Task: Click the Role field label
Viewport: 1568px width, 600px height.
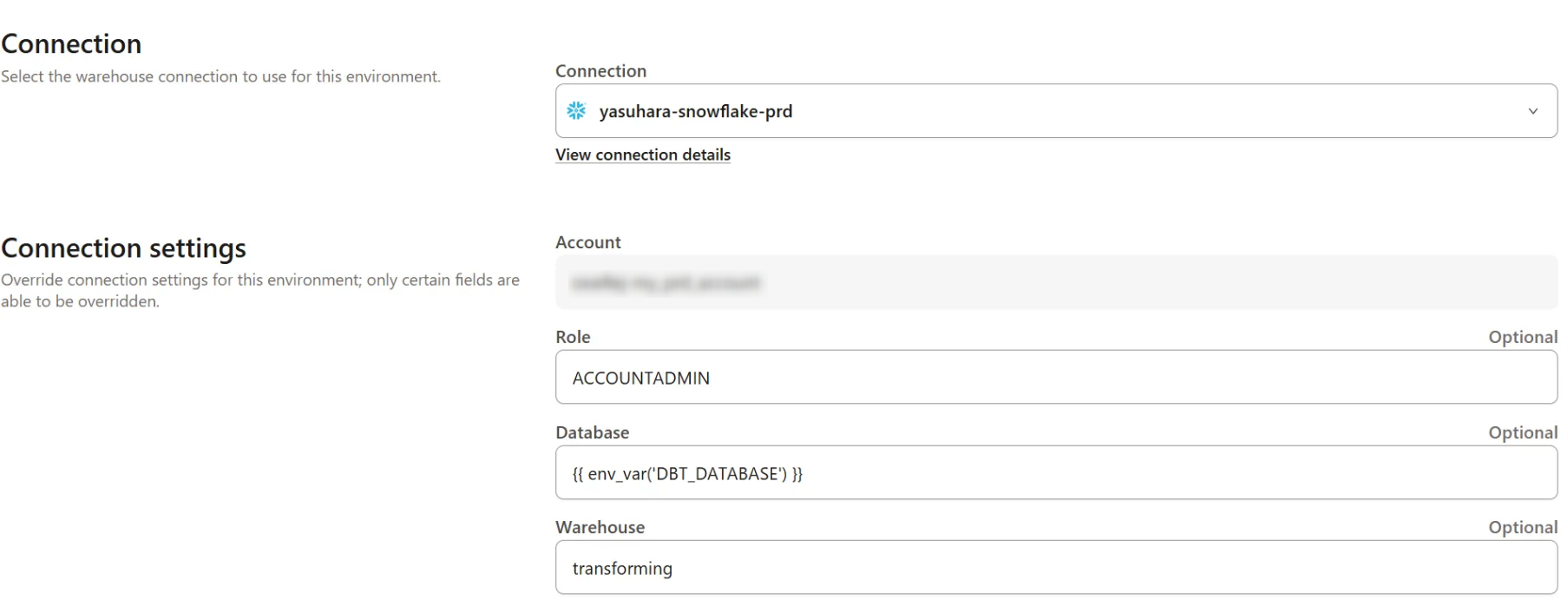Action: click(573, 337)
